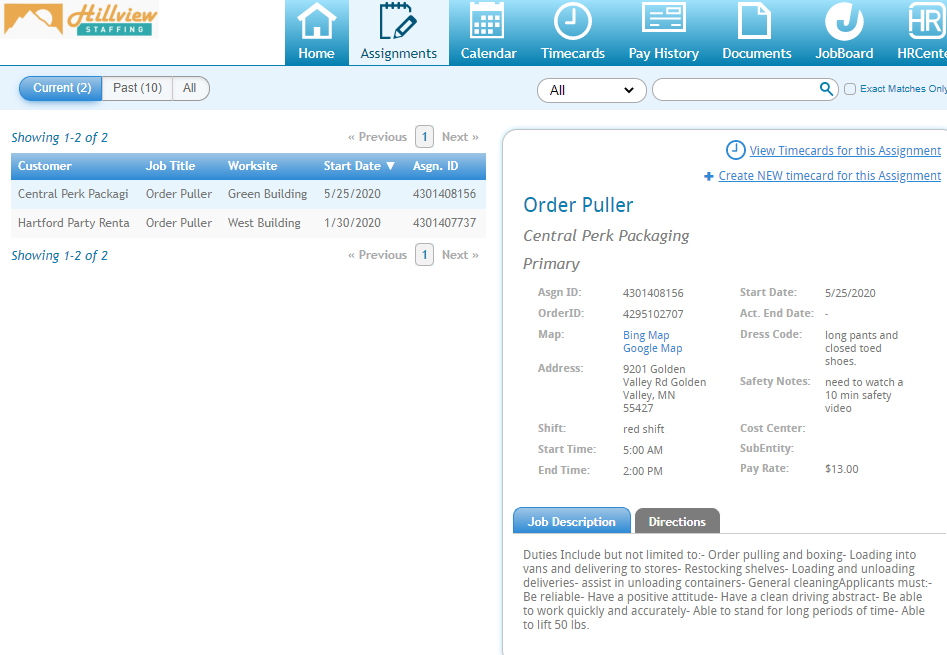This screenshot has height=655, width=947.
Task: Open the JobBoard icon
Action: (844, 22)
